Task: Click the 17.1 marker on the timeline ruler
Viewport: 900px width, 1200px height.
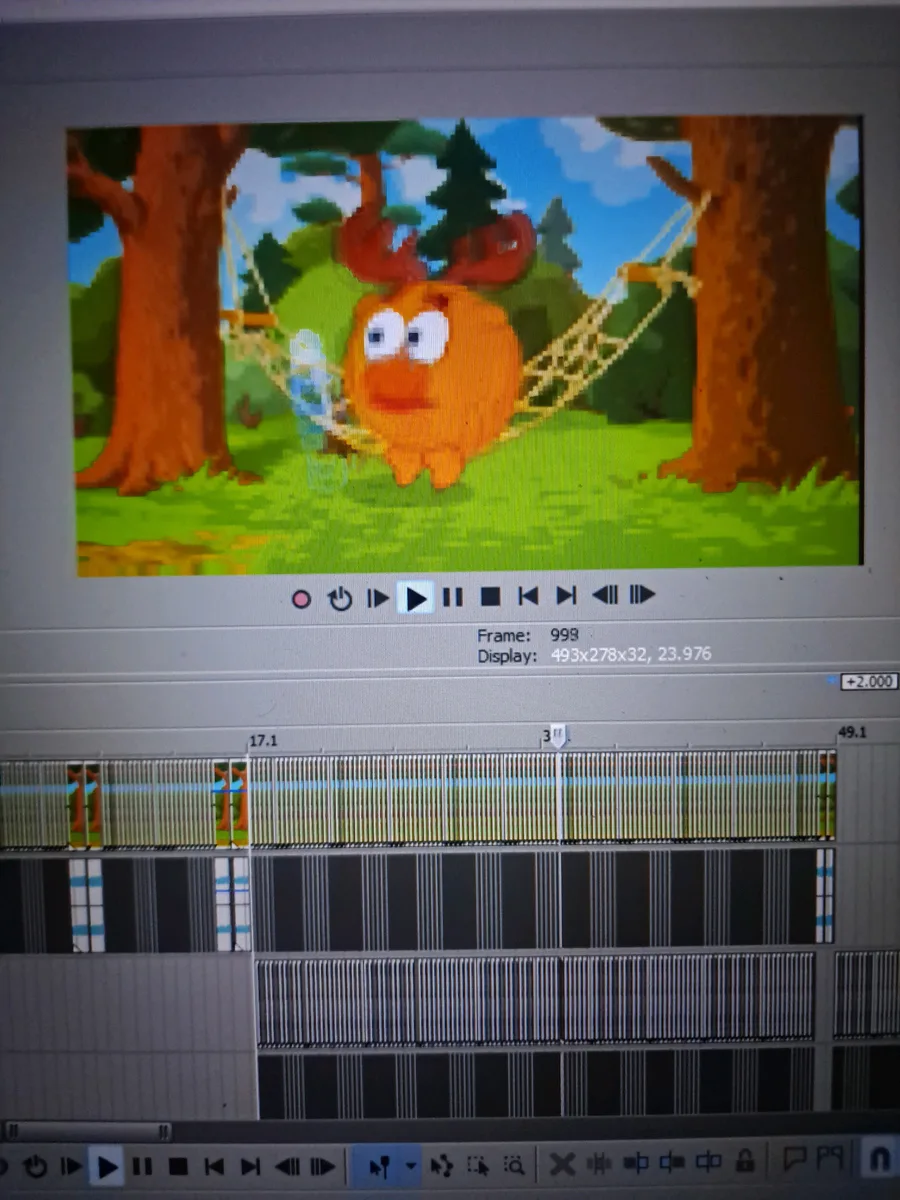Action: click(x=263, y=741)
